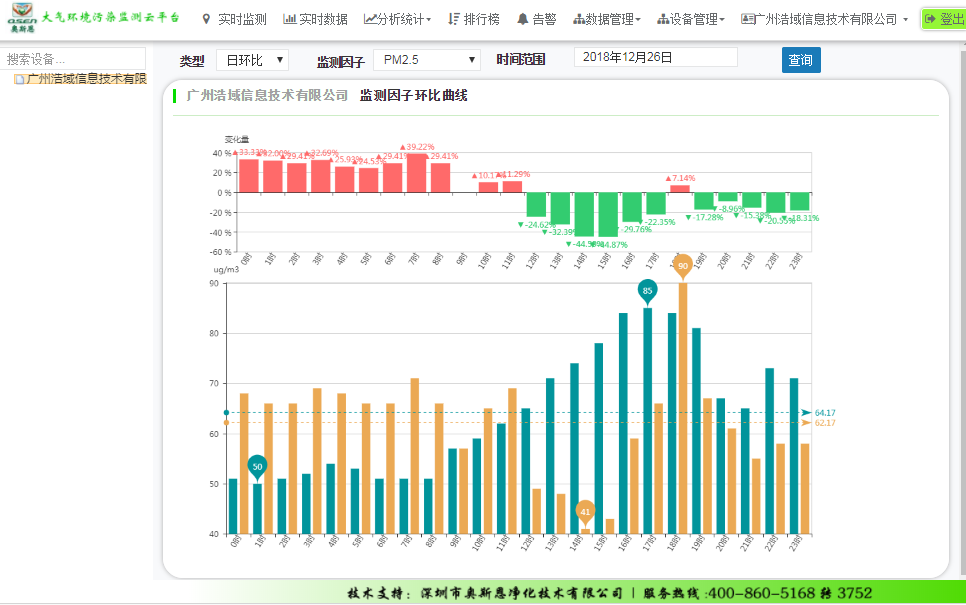The image size is (966, 605).
Task: Click the 搜索设备 search box
Action: pos(74,59)
